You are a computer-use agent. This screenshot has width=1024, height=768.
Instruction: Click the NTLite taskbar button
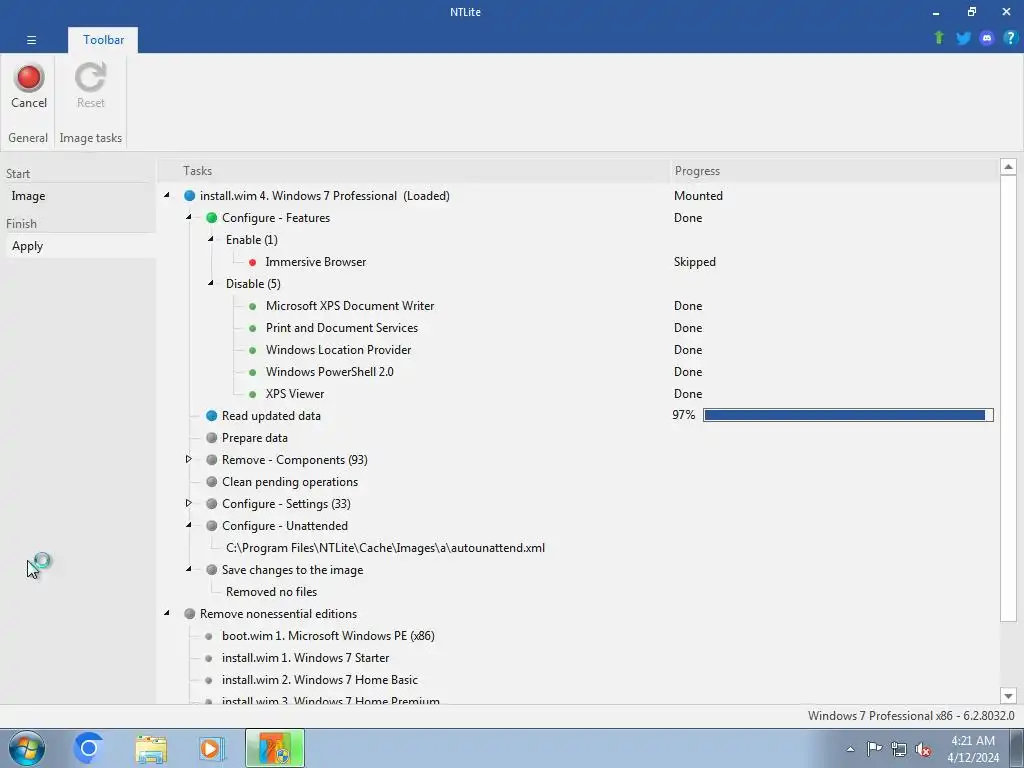tap(274, 748)
